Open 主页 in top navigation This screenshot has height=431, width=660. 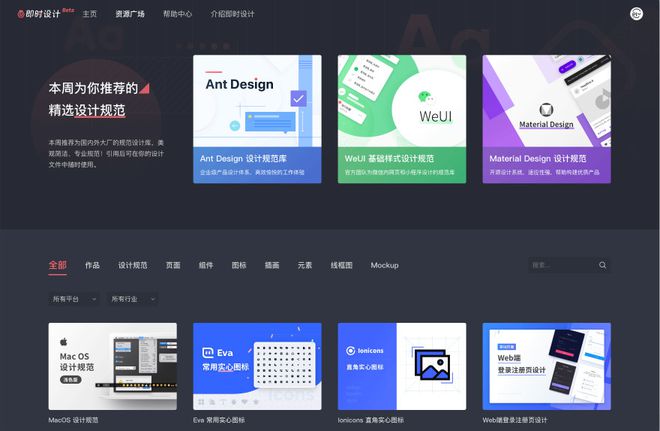(89, 14)
